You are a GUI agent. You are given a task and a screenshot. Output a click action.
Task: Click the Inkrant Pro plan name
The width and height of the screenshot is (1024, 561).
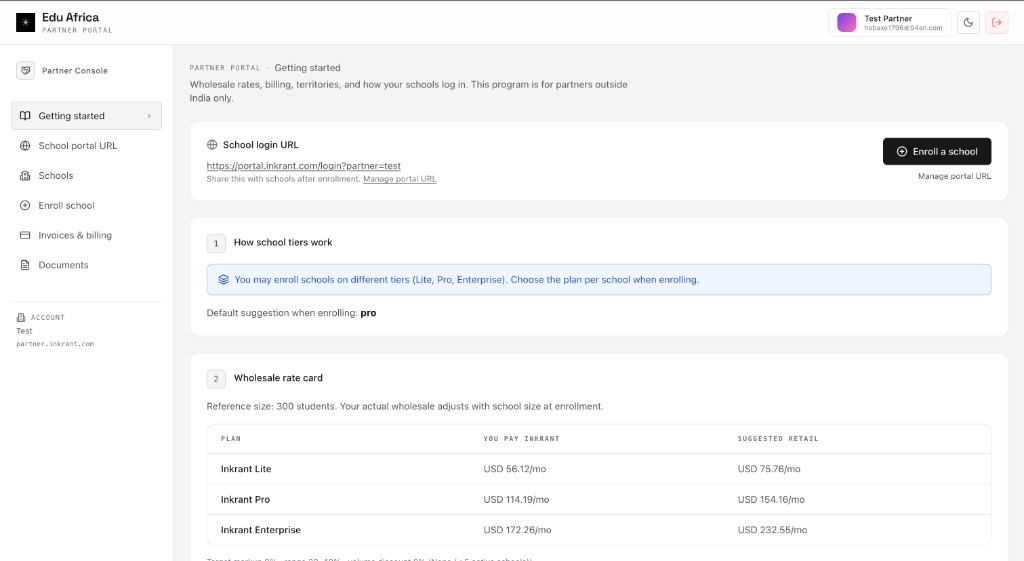(245, 500)
